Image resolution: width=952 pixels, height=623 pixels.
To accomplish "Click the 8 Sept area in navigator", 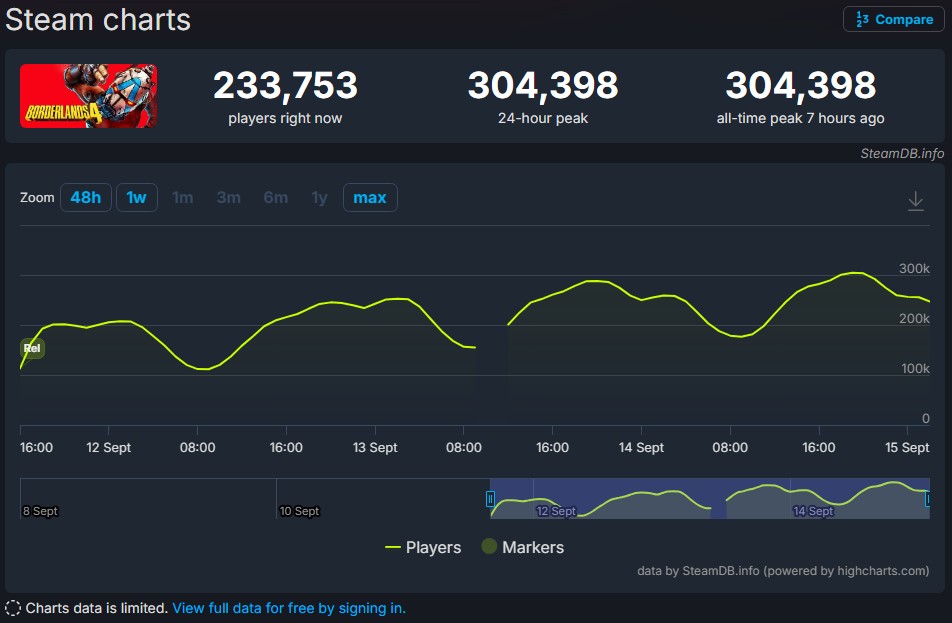I will pos(41,511).
